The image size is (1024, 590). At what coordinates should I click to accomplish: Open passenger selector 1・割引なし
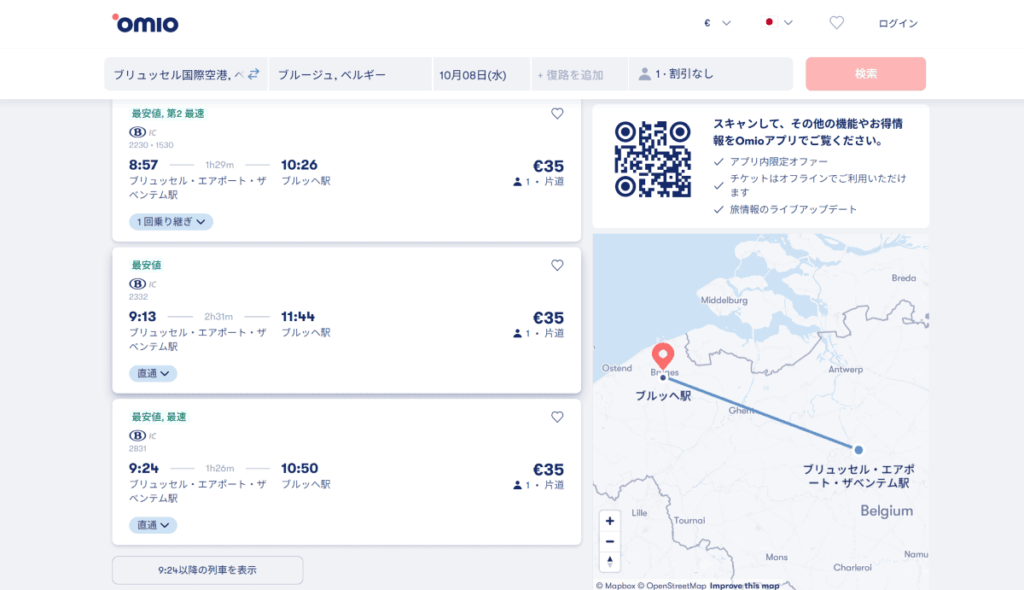click(x=710, y=74)
